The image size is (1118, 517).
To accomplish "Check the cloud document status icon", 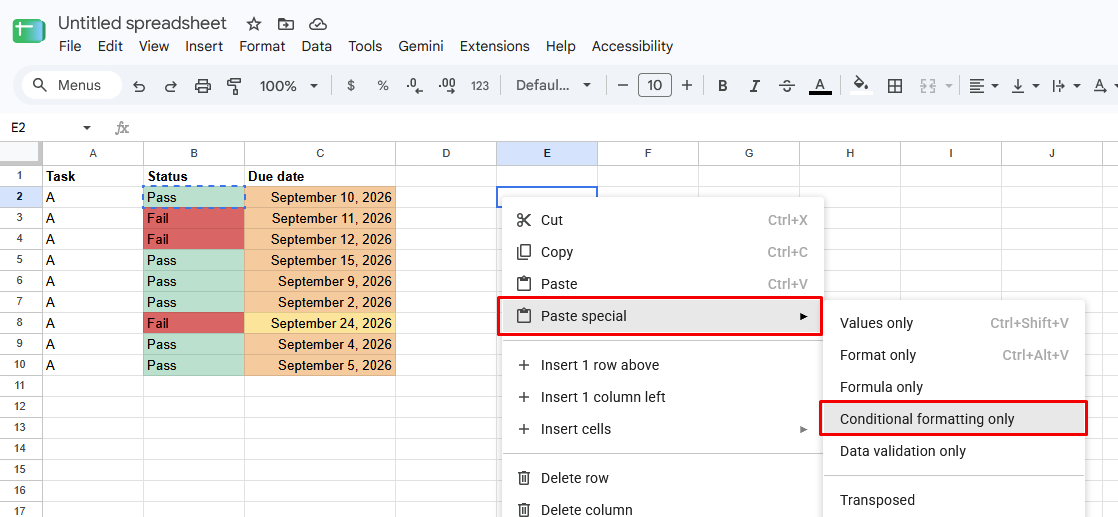I will coord(318,24).
